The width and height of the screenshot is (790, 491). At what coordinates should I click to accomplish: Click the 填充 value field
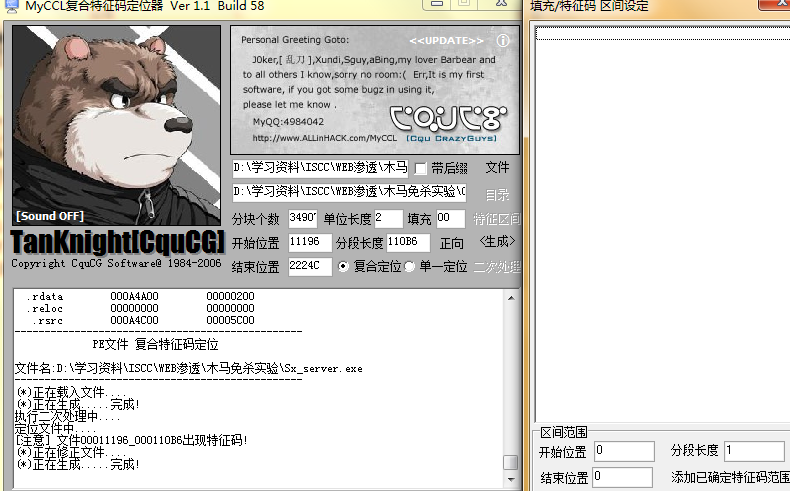[x=450, y=218]
